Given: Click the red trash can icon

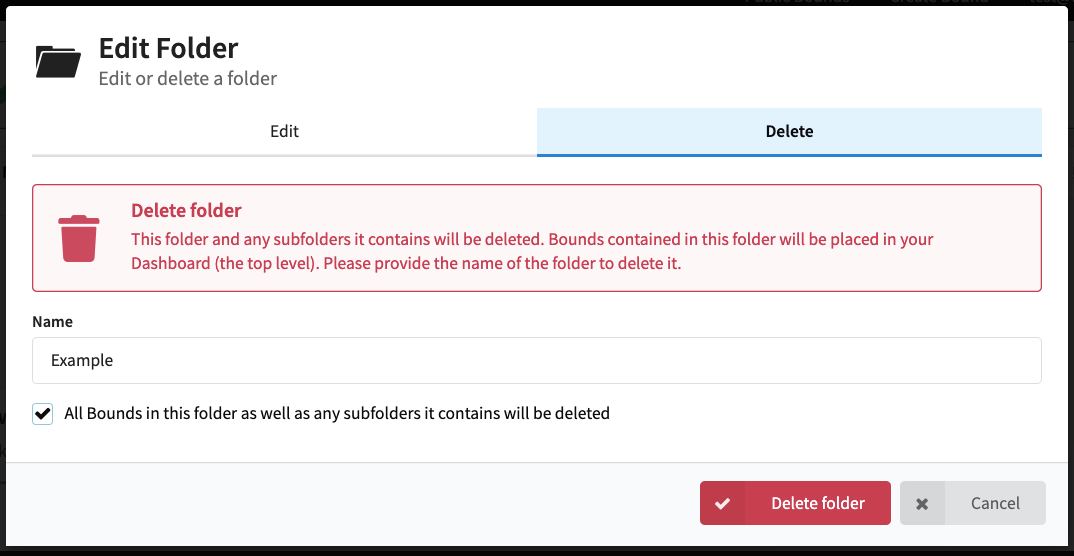Looking at the screenshot, I should point(79,238).
